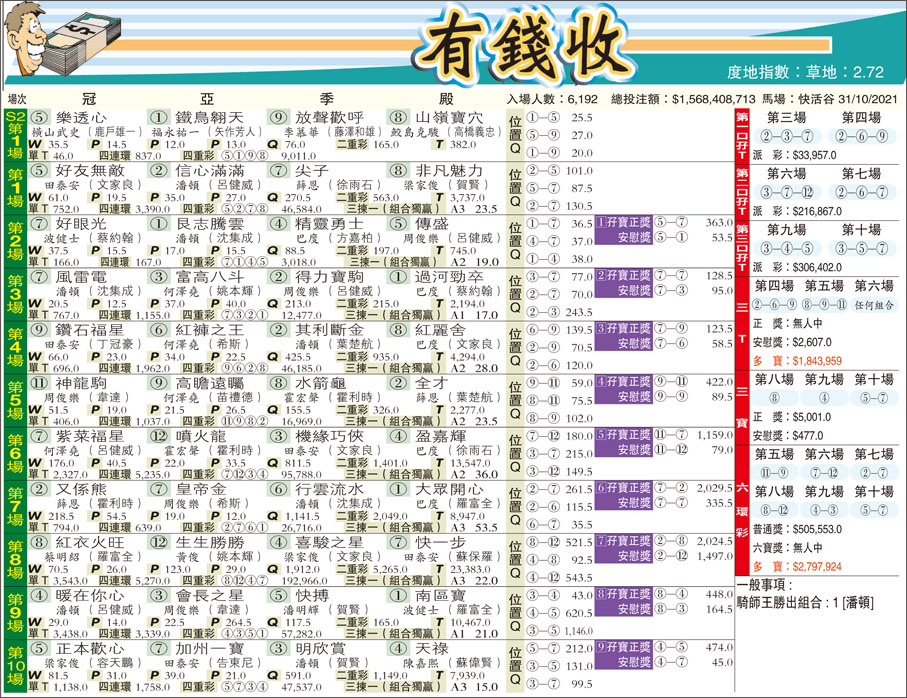Click horse name 神龍駒

(x=82, y=383)
